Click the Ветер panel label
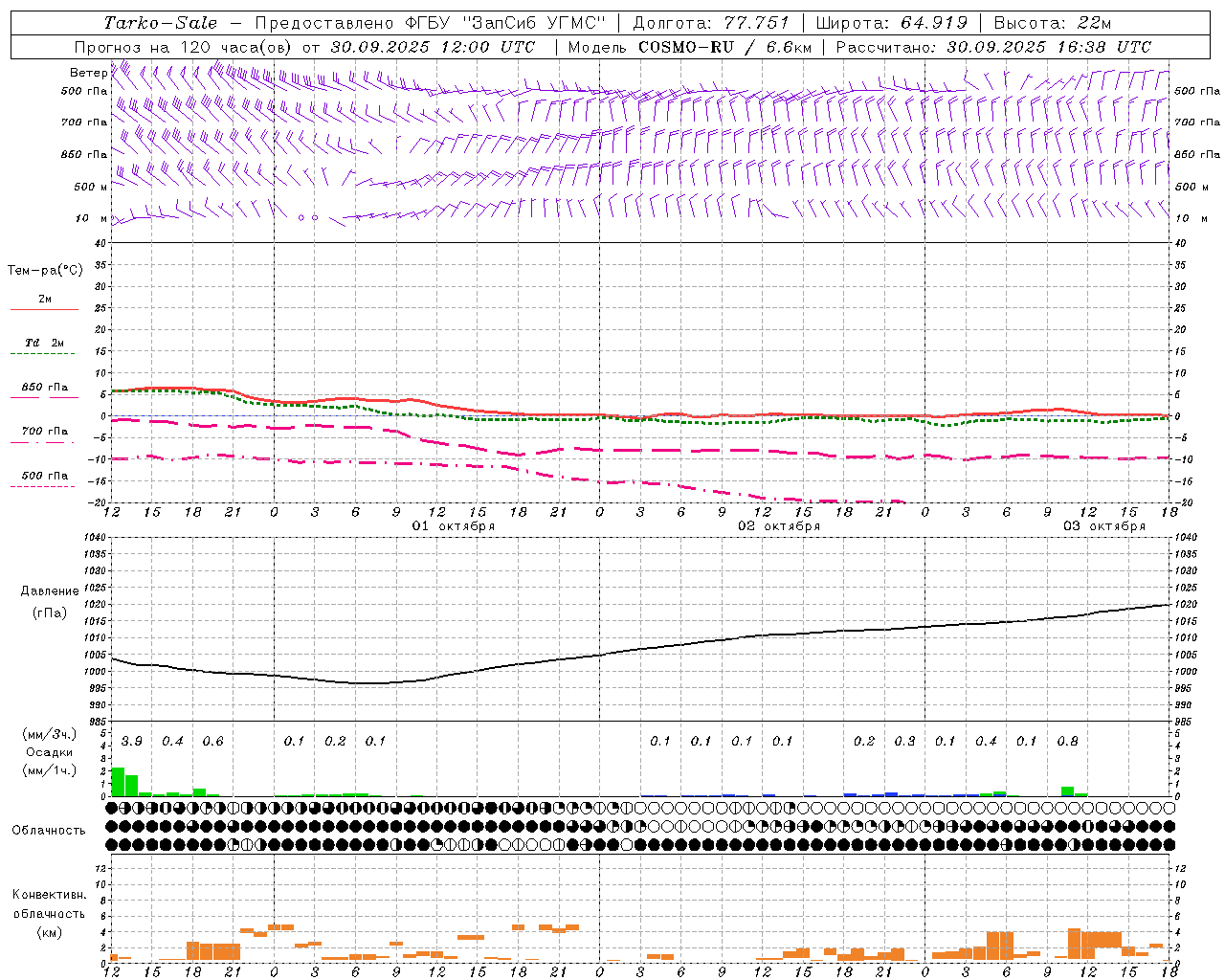Screen dimensions: 1225x980 tap(88, 73)
